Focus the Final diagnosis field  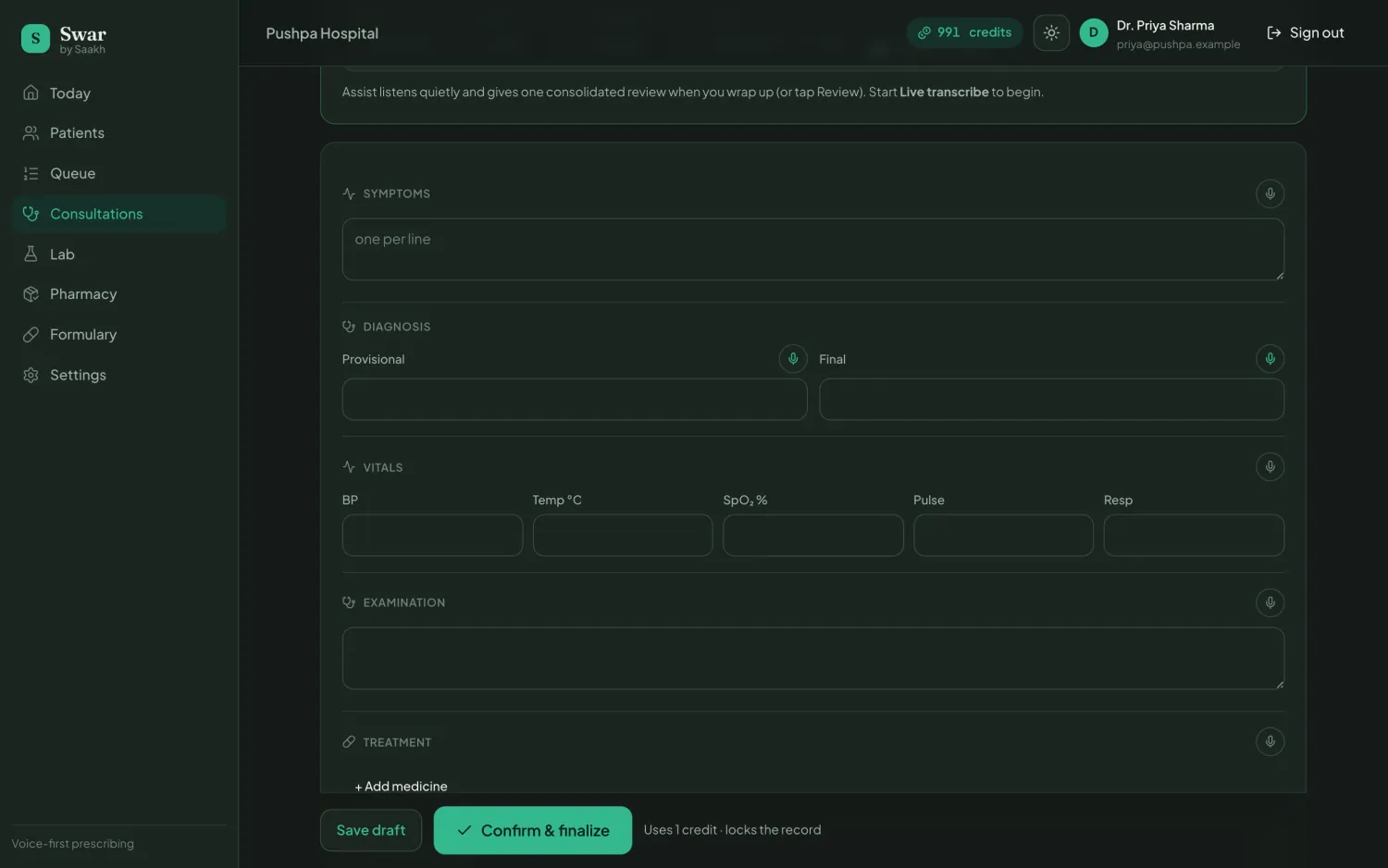pyautogui.click(x=1051, y=399)
